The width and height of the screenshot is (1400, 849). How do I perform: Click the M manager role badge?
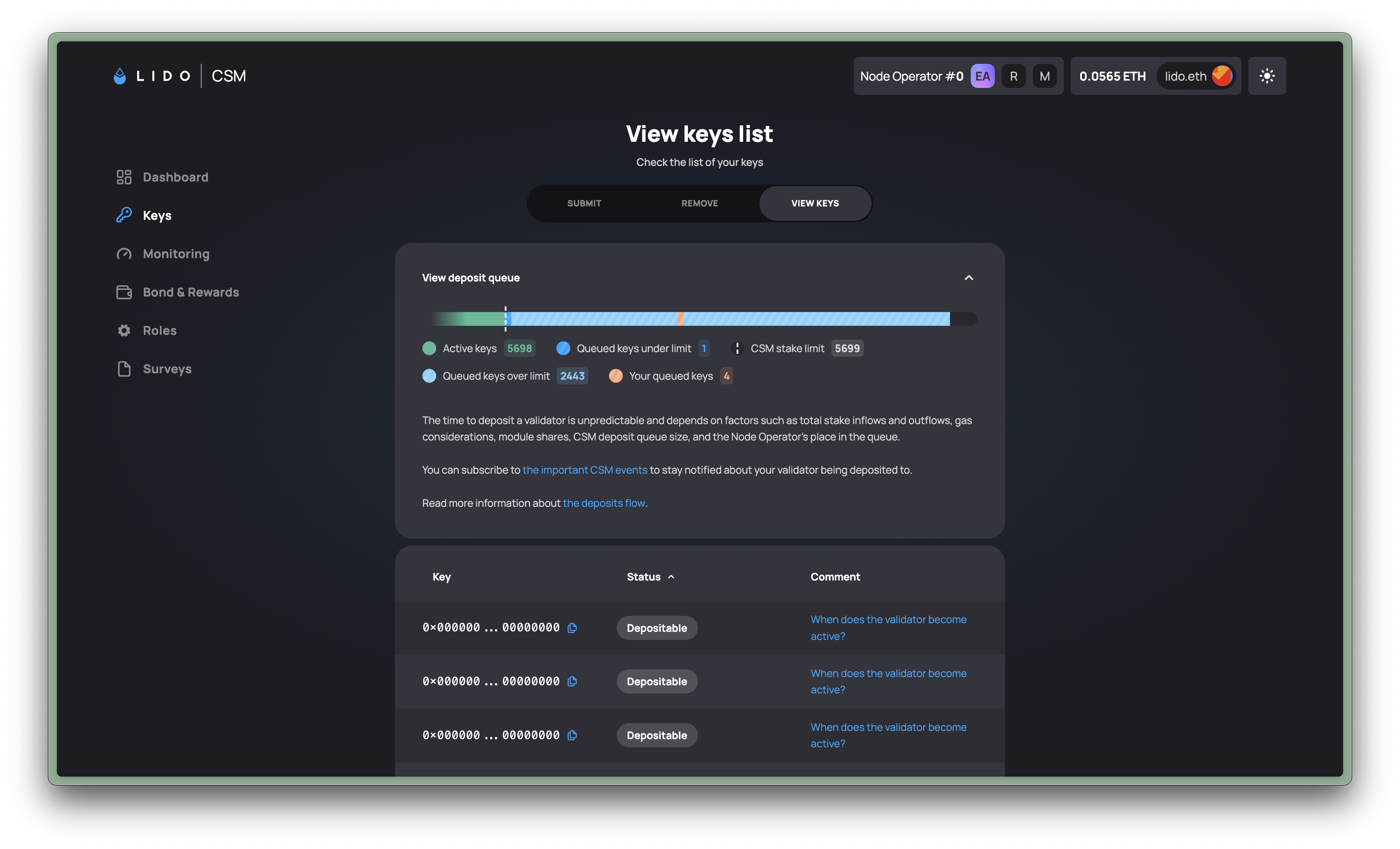click(x=1044, y=76)
